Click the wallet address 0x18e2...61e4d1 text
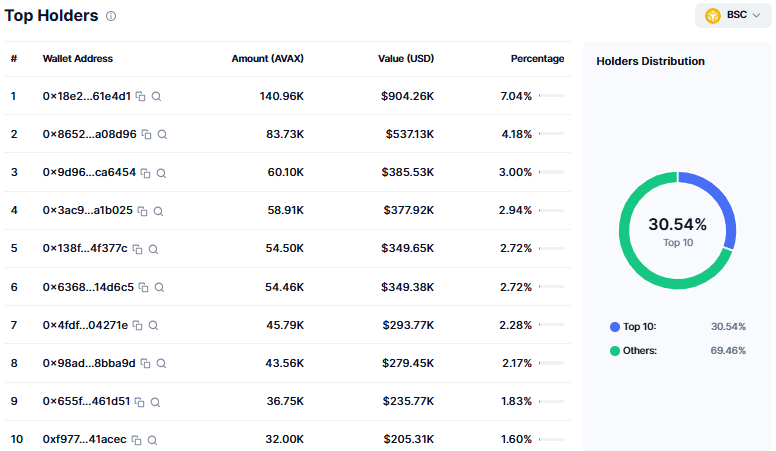Screen dimensions: 776x451 pos(87,96)
